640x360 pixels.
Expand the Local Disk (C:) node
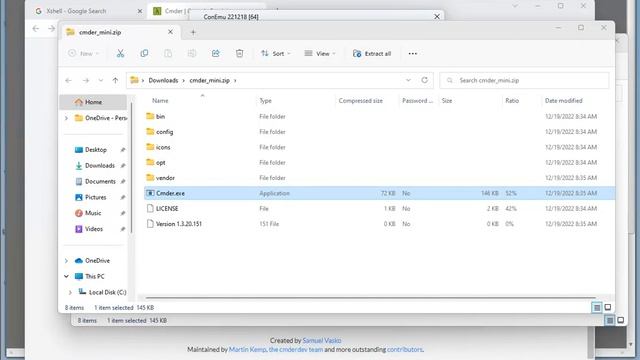(x=70, y=292)
